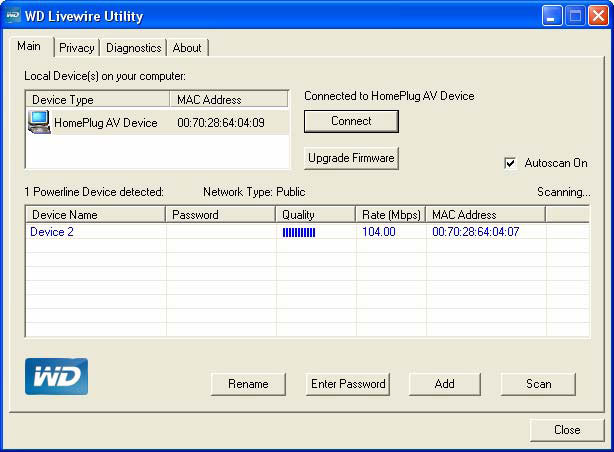
Task: Click the Close button at bottom
Action: click(x=567, y=430)
